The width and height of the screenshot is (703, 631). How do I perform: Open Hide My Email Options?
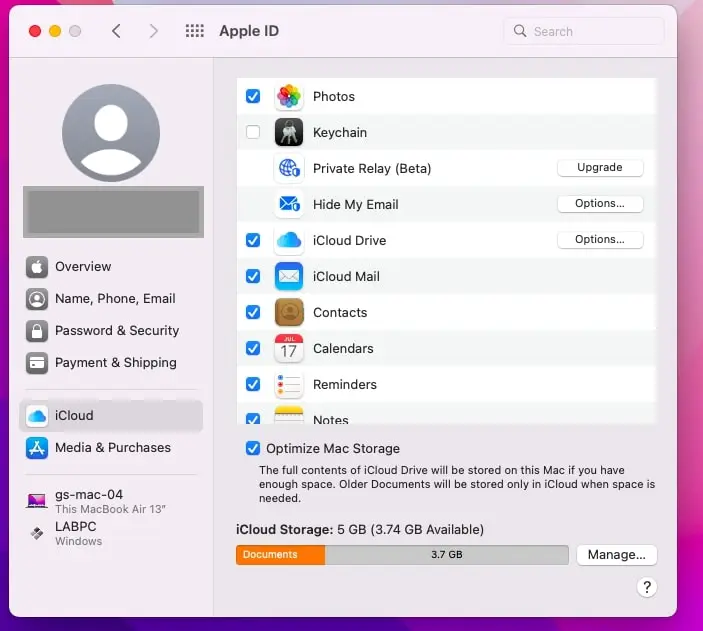pos(600,204)
